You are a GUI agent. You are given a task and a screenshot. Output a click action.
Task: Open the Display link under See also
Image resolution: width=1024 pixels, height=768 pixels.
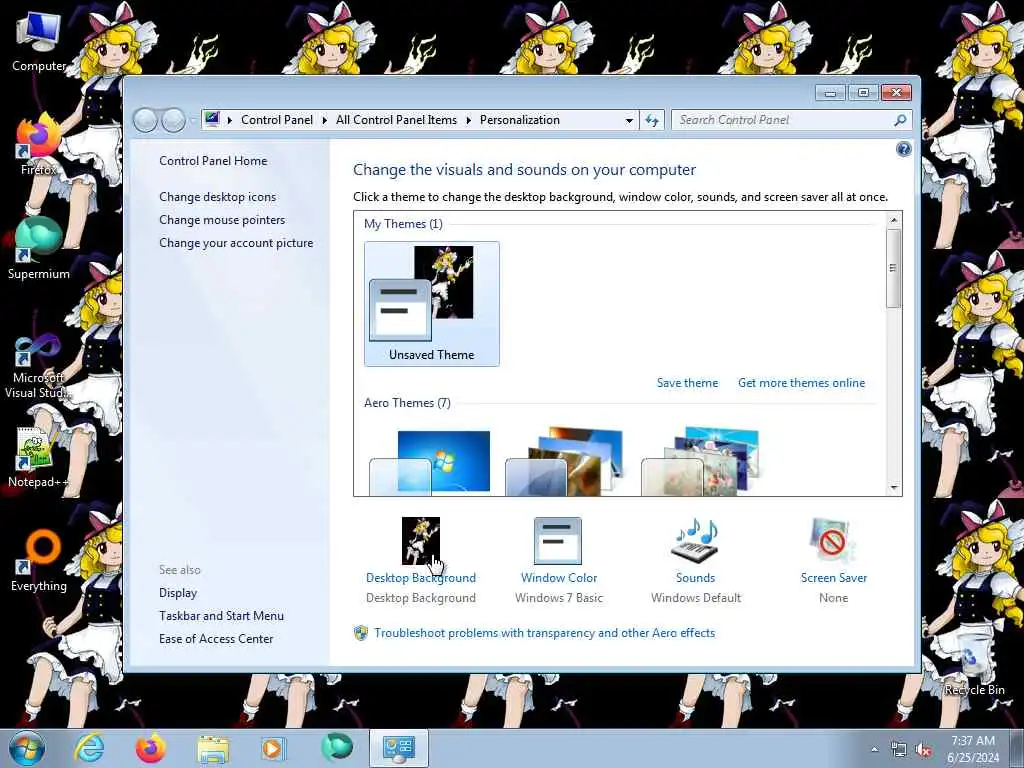click(x=178, y=593)
